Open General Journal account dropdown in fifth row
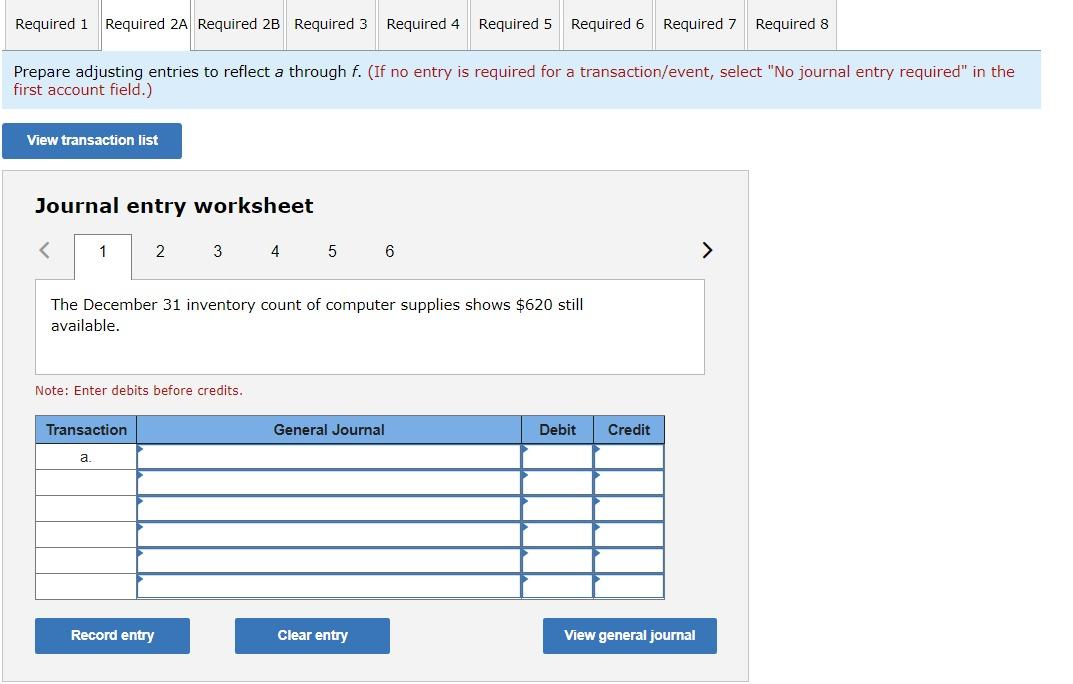 point(329,561)
